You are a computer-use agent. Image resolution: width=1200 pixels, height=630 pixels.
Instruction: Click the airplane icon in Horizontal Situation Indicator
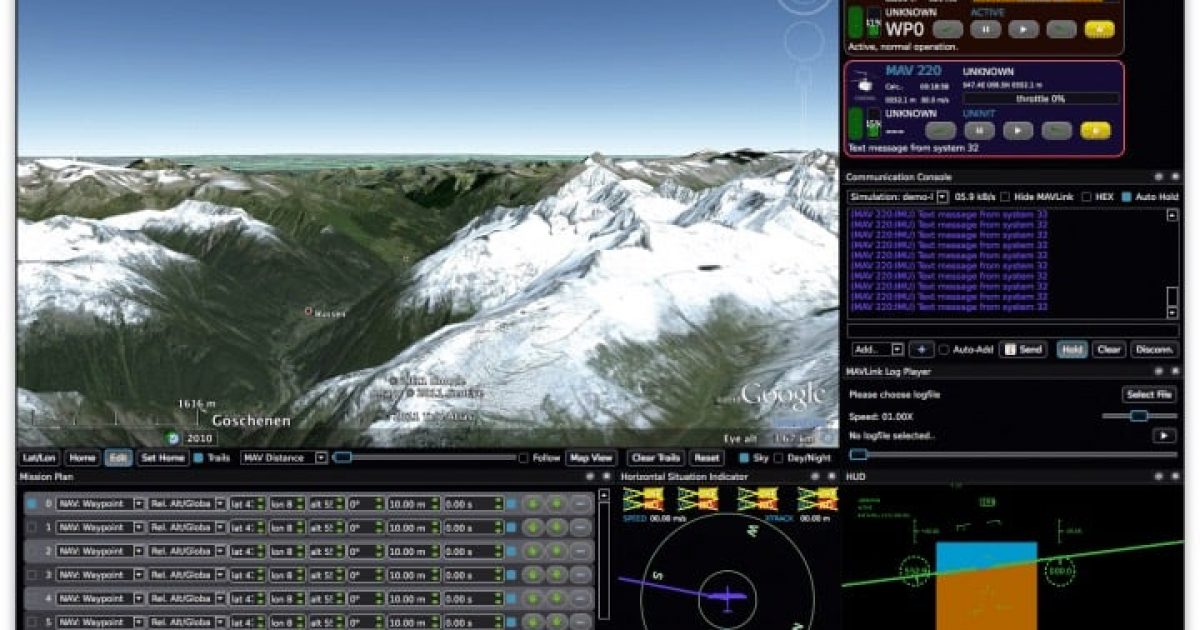(x=727, y=597)
